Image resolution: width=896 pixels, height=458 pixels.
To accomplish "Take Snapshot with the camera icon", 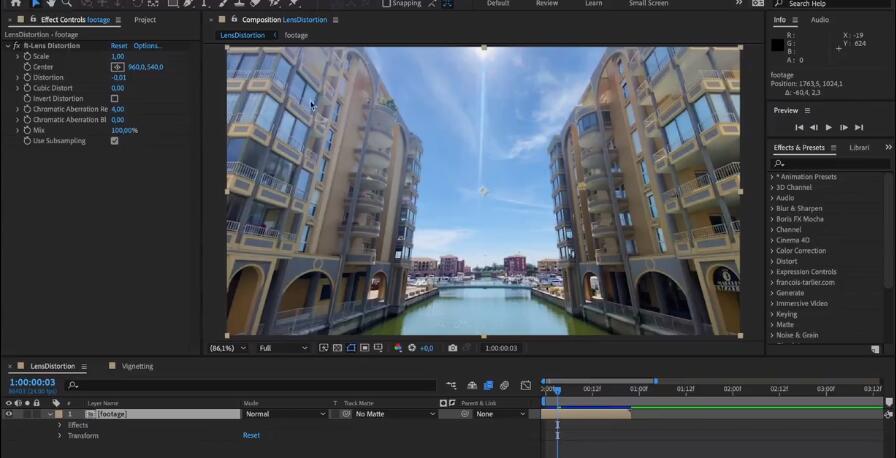I will [453, 348].
